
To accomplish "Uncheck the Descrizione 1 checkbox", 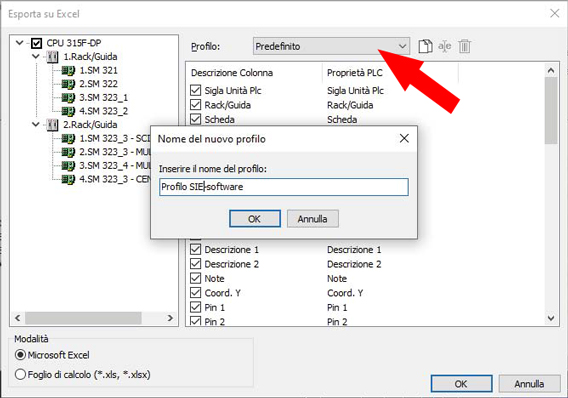I will [x=196, y=249].
